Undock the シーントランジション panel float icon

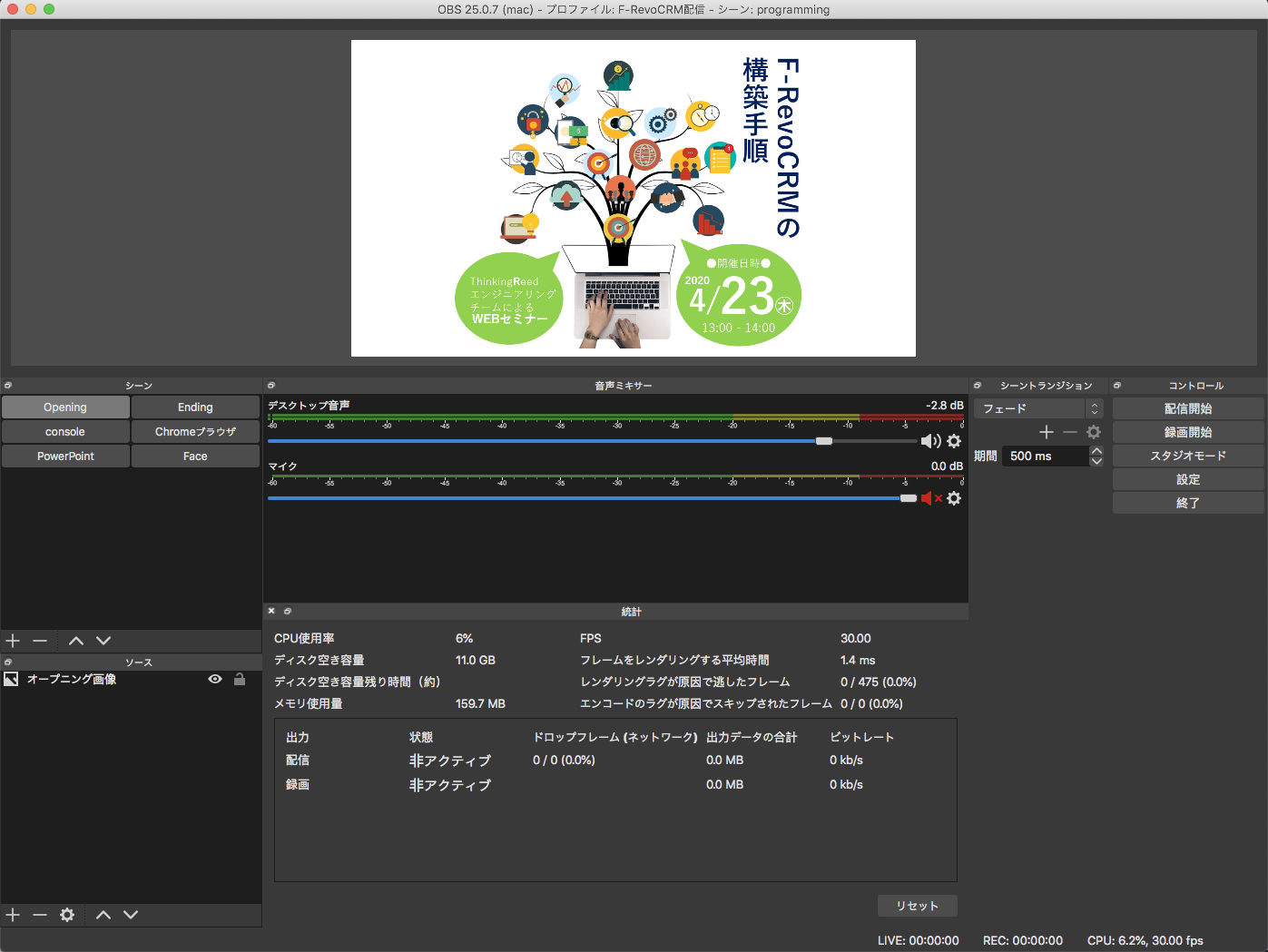[x=978, y=386]
